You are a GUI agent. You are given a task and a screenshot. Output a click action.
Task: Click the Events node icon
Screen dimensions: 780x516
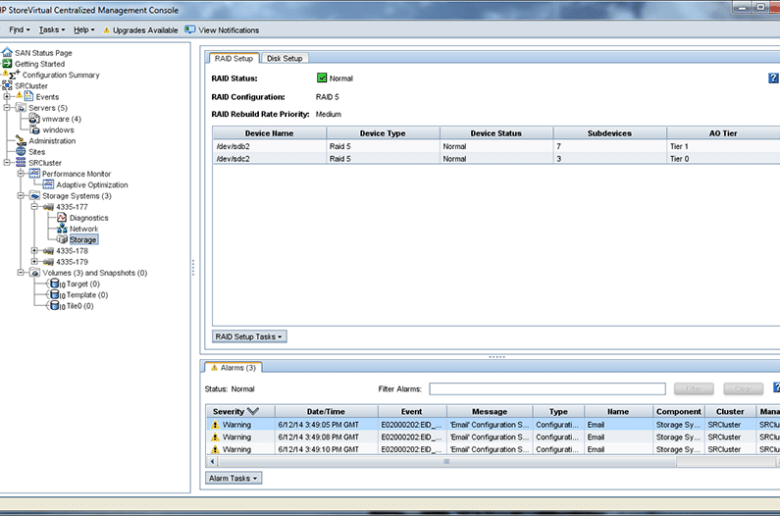click(x=29, y=96)
